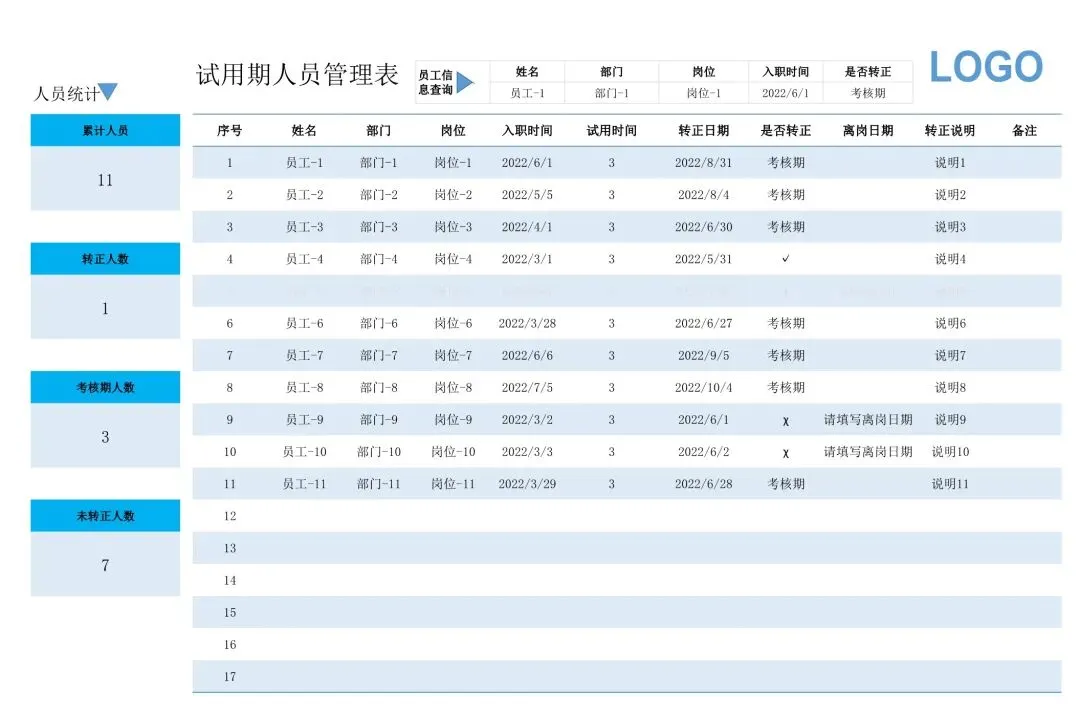The image size is (1080, 713).
Task: Select the total headcount value 11
Action: (105, 180)
